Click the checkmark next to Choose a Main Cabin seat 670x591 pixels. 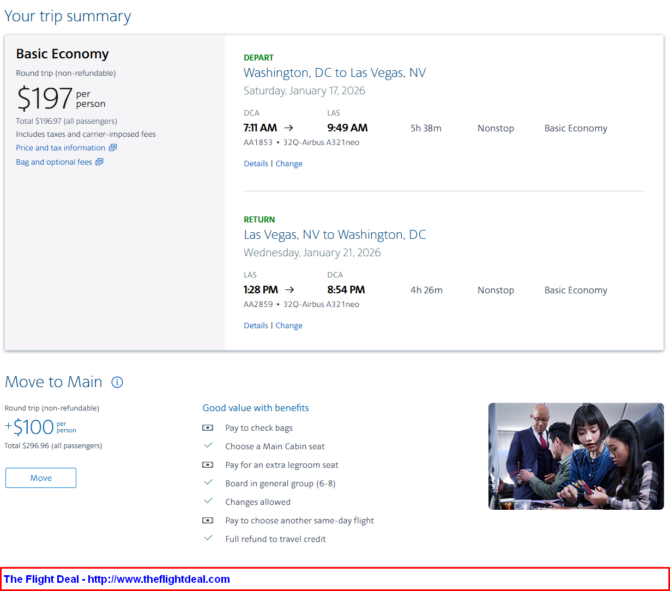click(208, 446)
